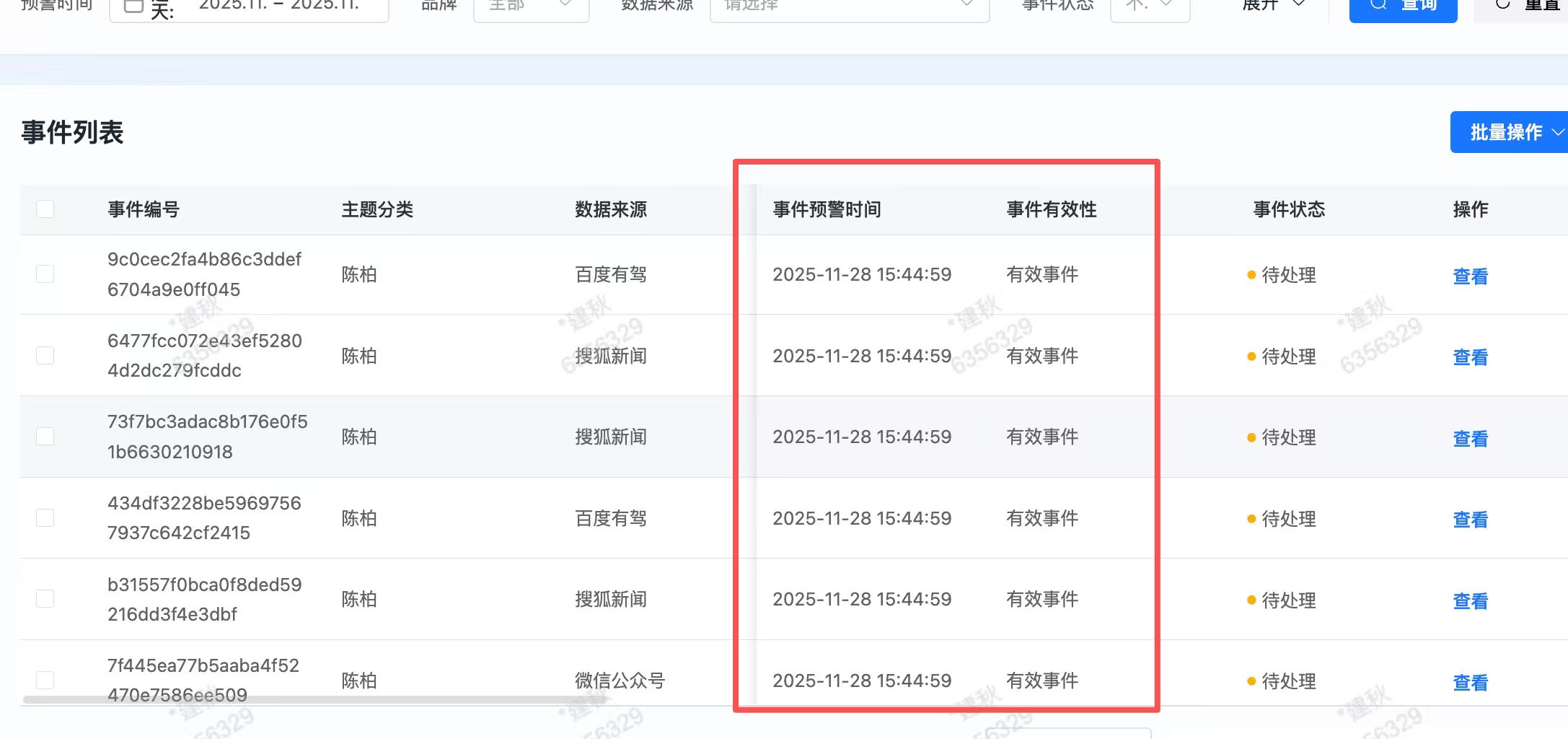This screenshot has width=1568, height=739.
Task: View event b31557f0bca0f8ded59 via 查看
Action: (1470, 601)
